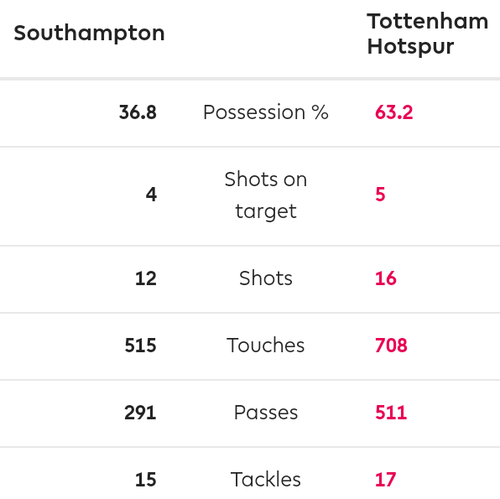Viewport: 500px width, 499px height.
Task: Click Tottenham's 708 touches value
Action: pos(391,345)
